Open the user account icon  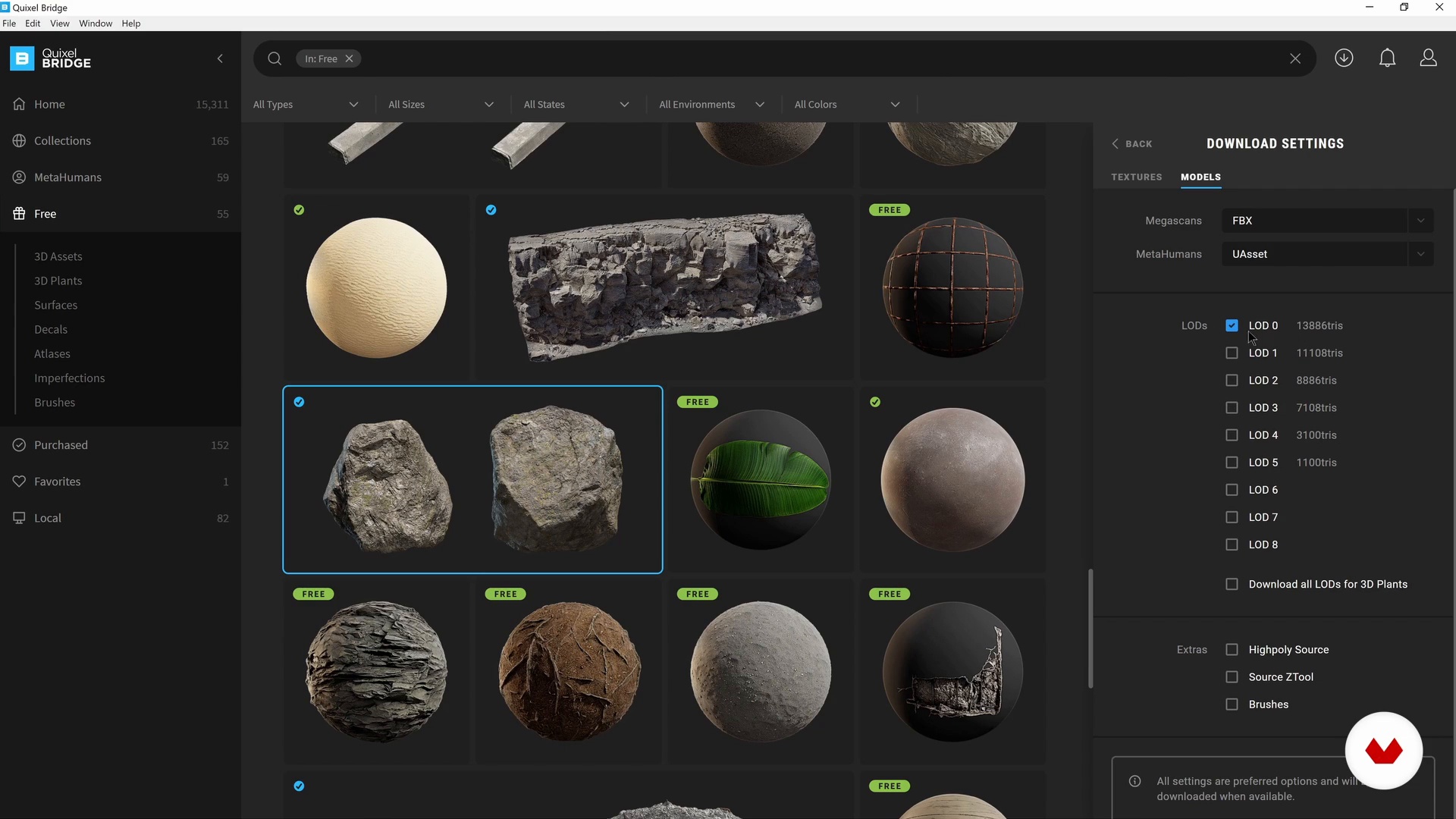tap(1428, 58)
